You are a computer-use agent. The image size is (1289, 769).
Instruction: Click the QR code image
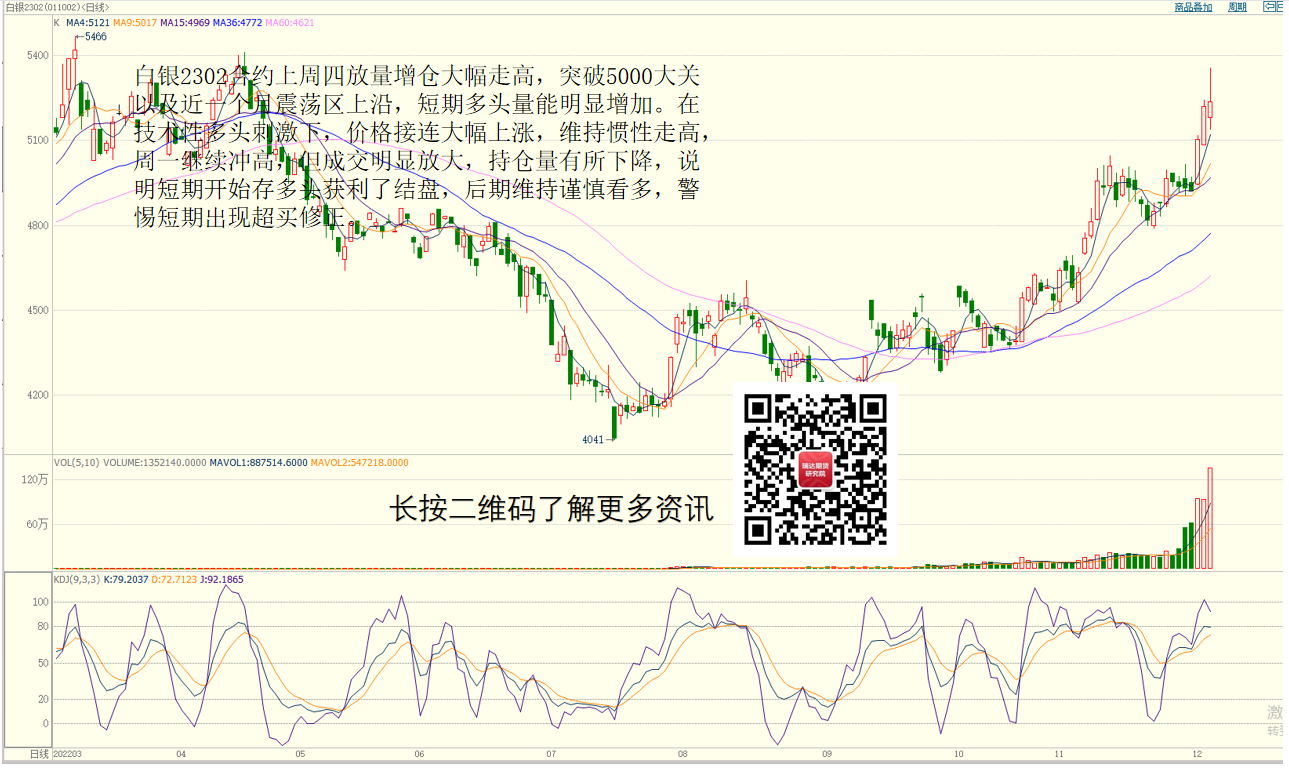[x=816, y=469]
